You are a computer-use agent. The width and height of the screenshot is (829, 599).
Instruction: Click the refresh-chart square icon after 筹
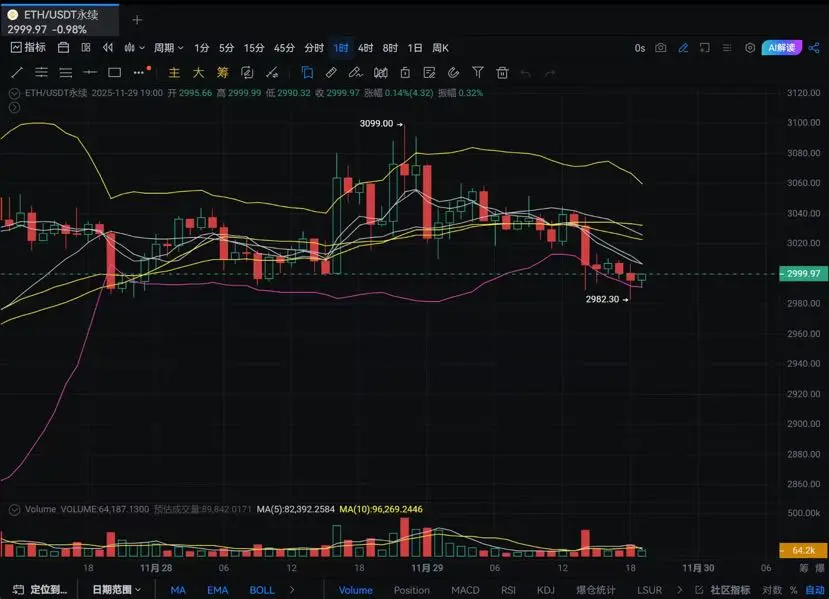[247, 72]
